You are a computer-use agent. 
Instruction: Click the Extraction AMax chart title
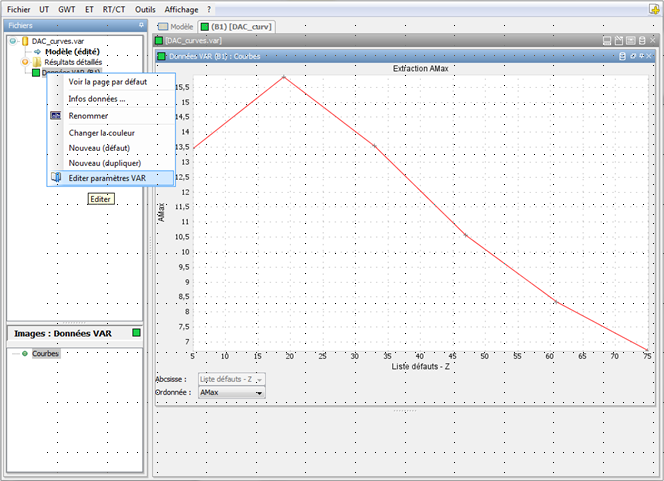420,69
